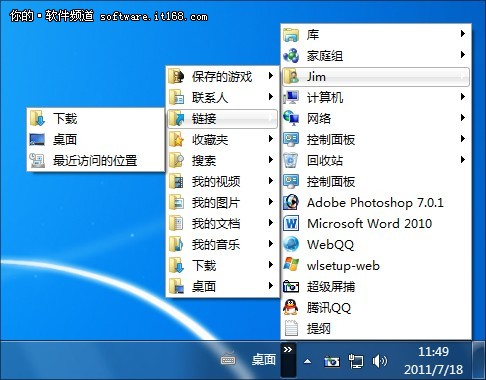Select 我的文档 menu entry

222,224
